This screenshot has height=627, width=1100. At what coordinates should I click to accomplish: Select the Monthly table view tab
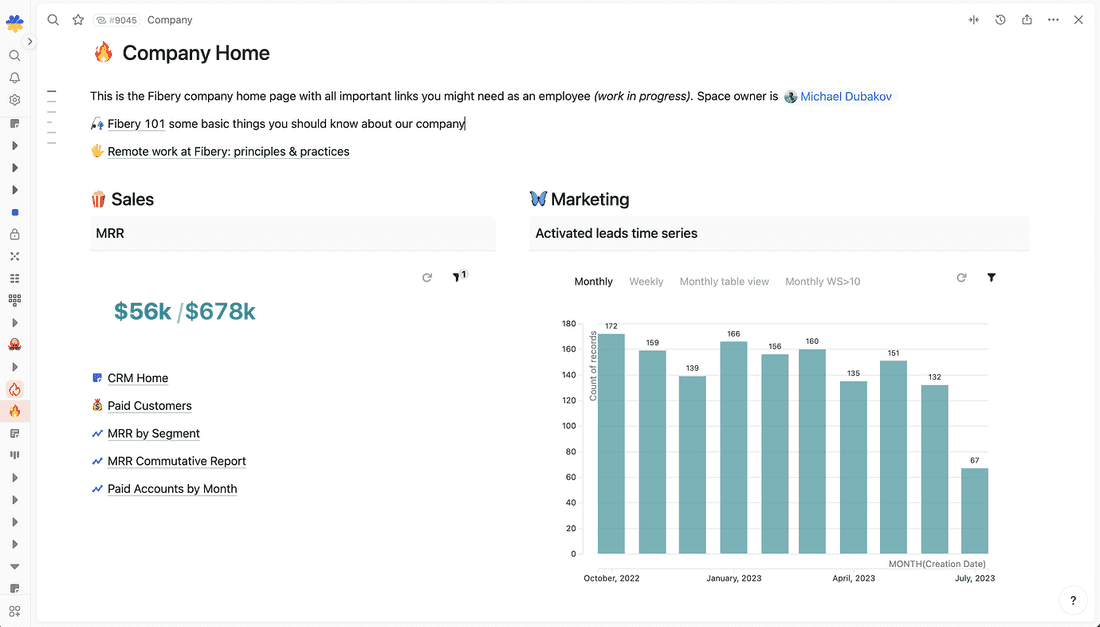pyautogui.click(x=724, y=282)
